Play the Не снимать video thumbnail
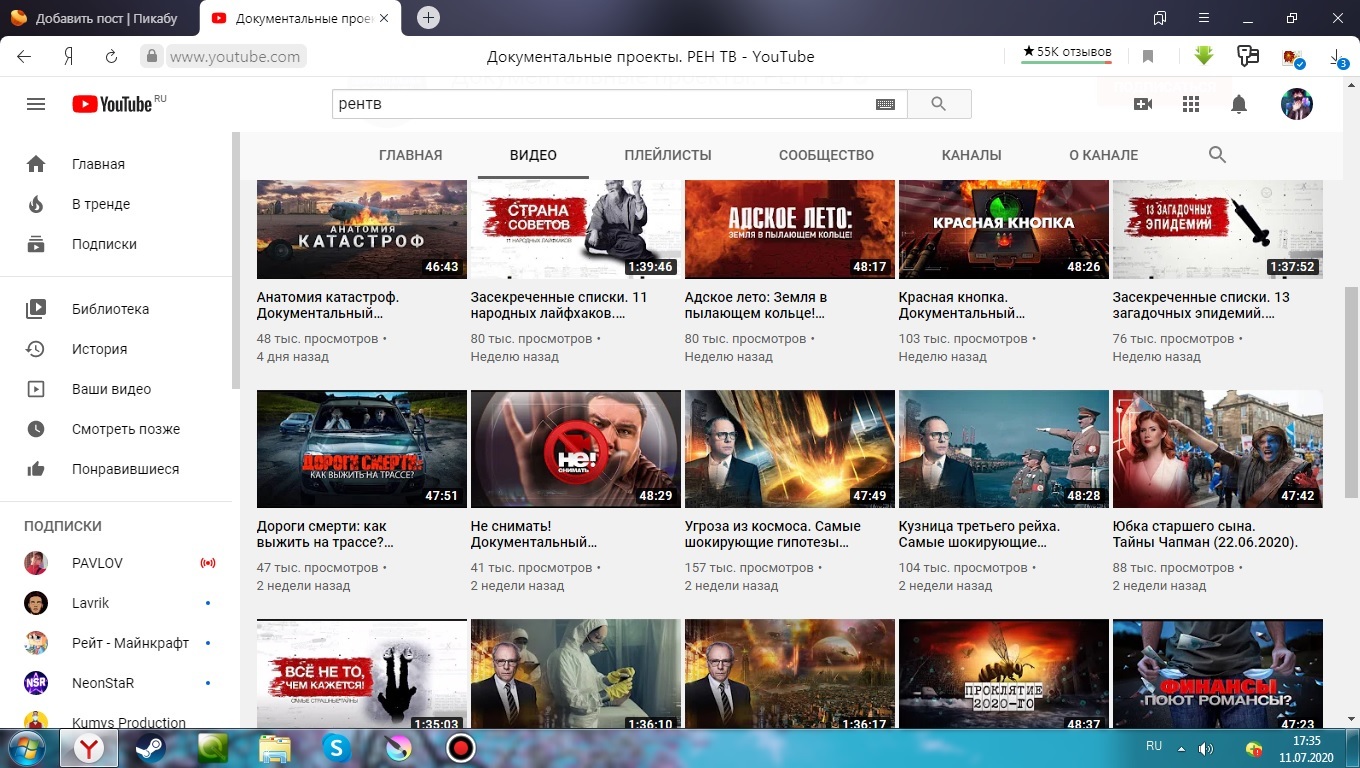Screen dimensions: 1360x768 pyautogui.click(x=576, y=449)
